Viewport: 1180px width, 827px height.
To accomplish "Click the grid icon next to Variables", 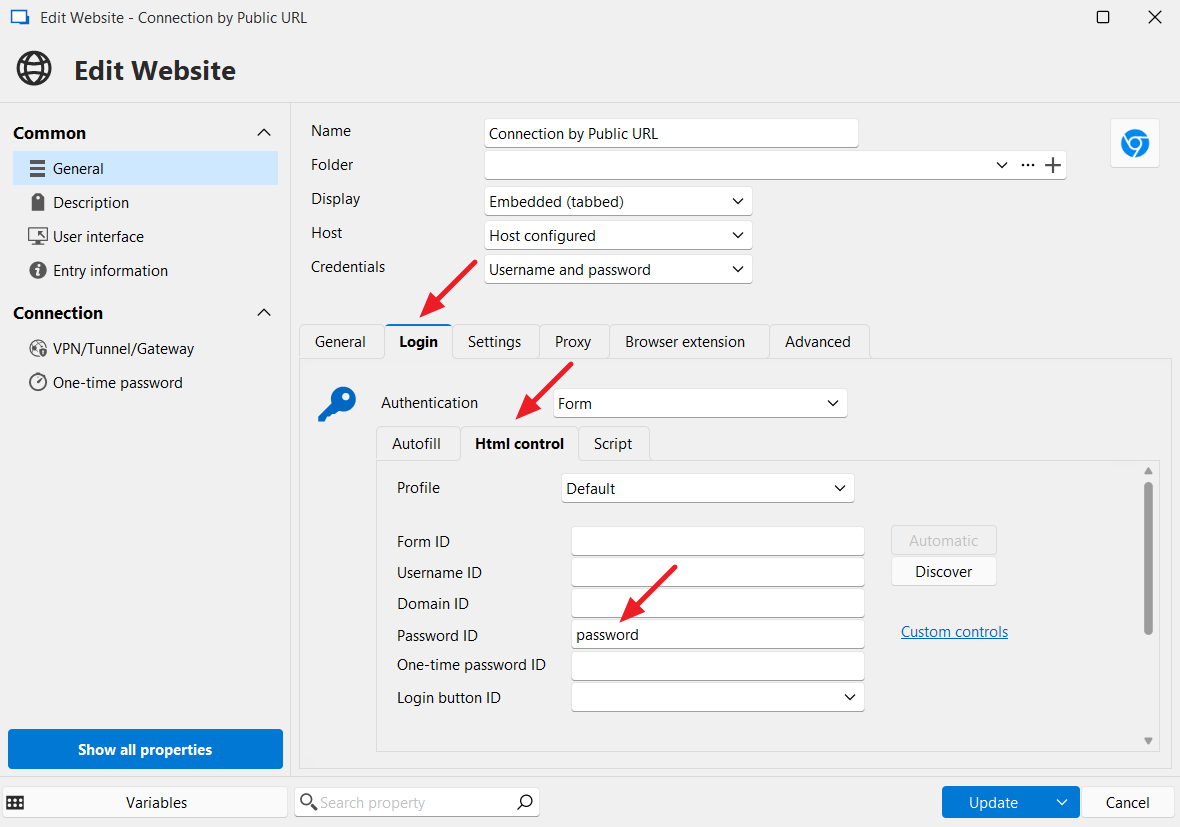I will tap(16, 802).
